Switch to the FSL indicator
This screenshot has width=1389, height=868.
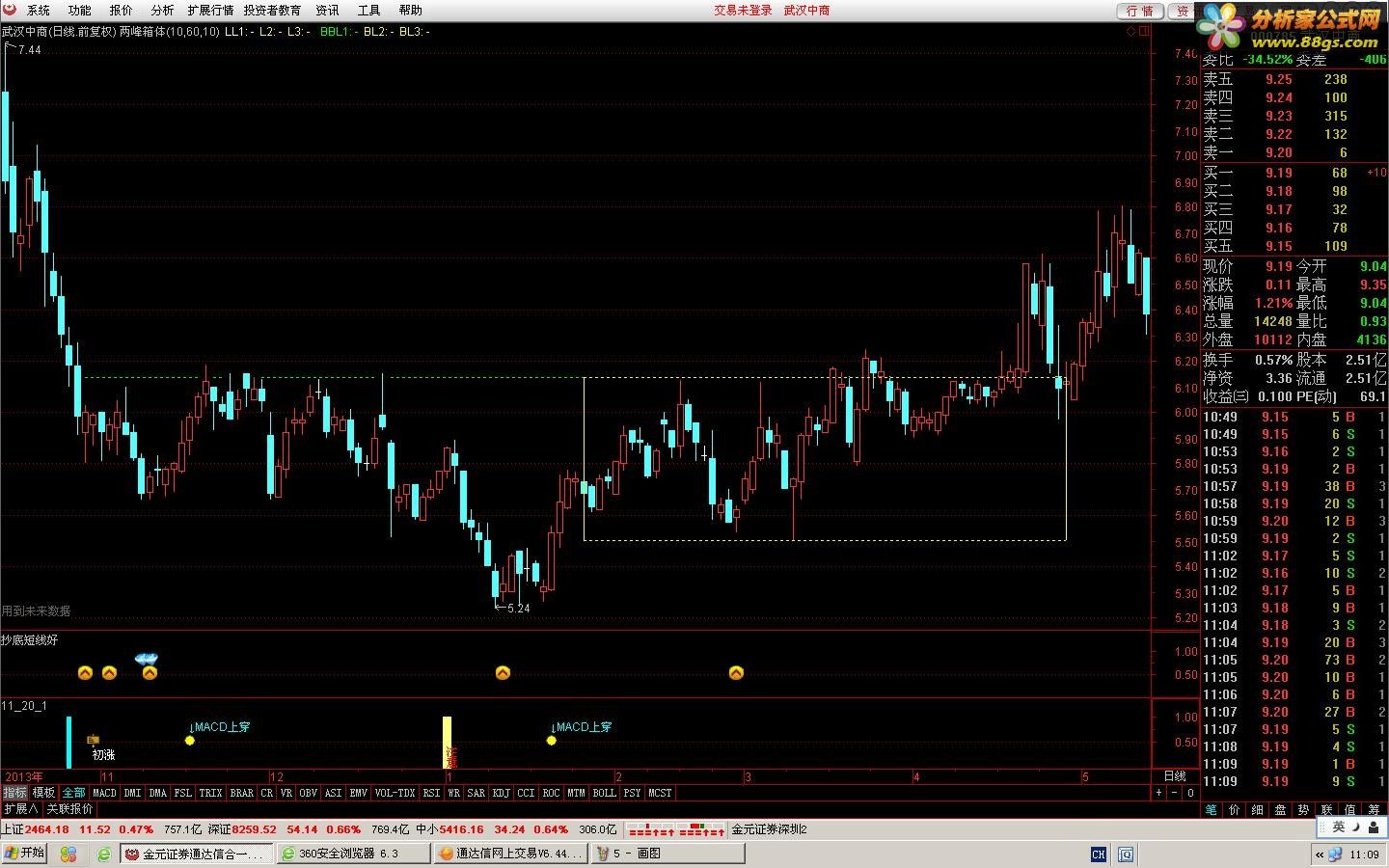click(183, 793)
